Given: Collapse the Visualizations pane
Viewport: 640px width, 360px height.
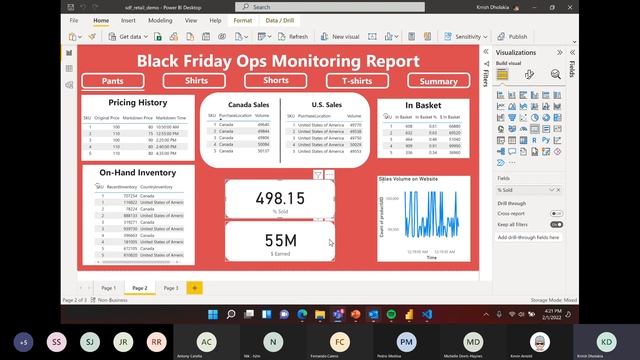Looking at the screenshot, I should point(560,53).
